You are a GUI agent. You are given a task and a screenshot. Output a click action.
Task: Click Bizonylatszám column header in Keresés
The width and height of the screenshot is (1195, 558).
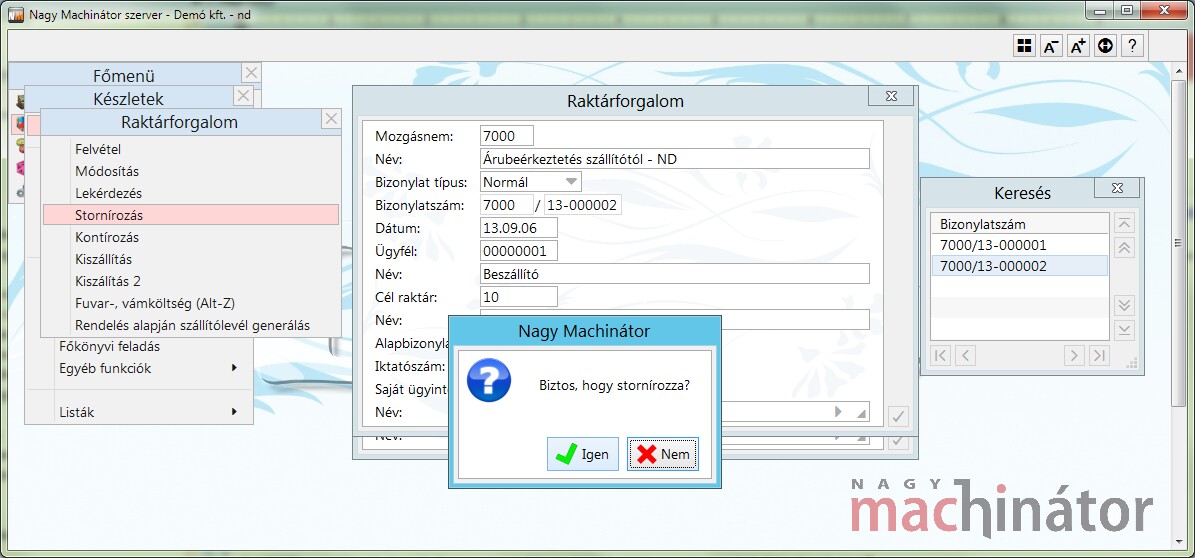click(1020, 224)
